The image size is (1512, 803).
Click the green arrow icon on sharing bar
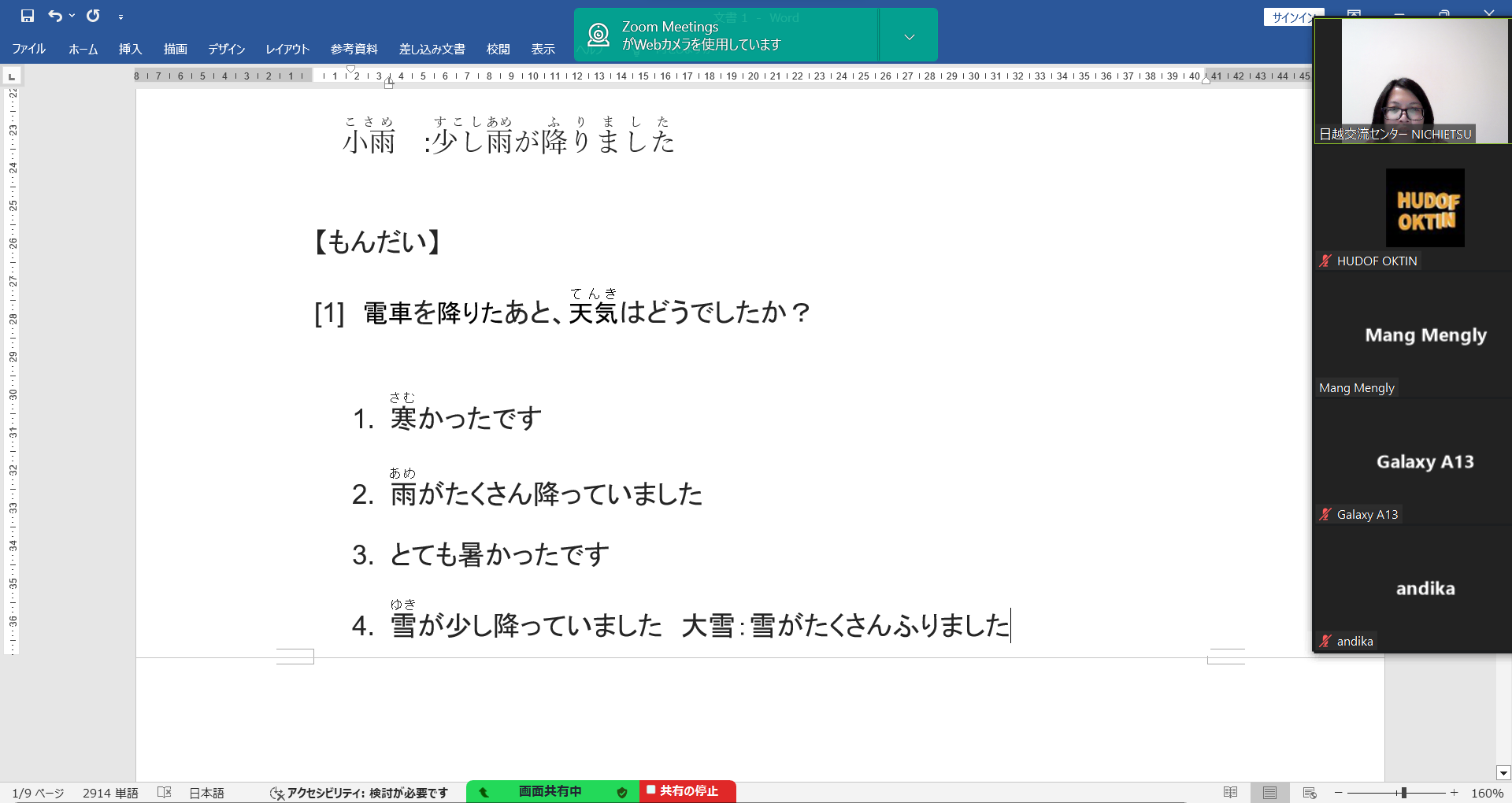(484, 792)
